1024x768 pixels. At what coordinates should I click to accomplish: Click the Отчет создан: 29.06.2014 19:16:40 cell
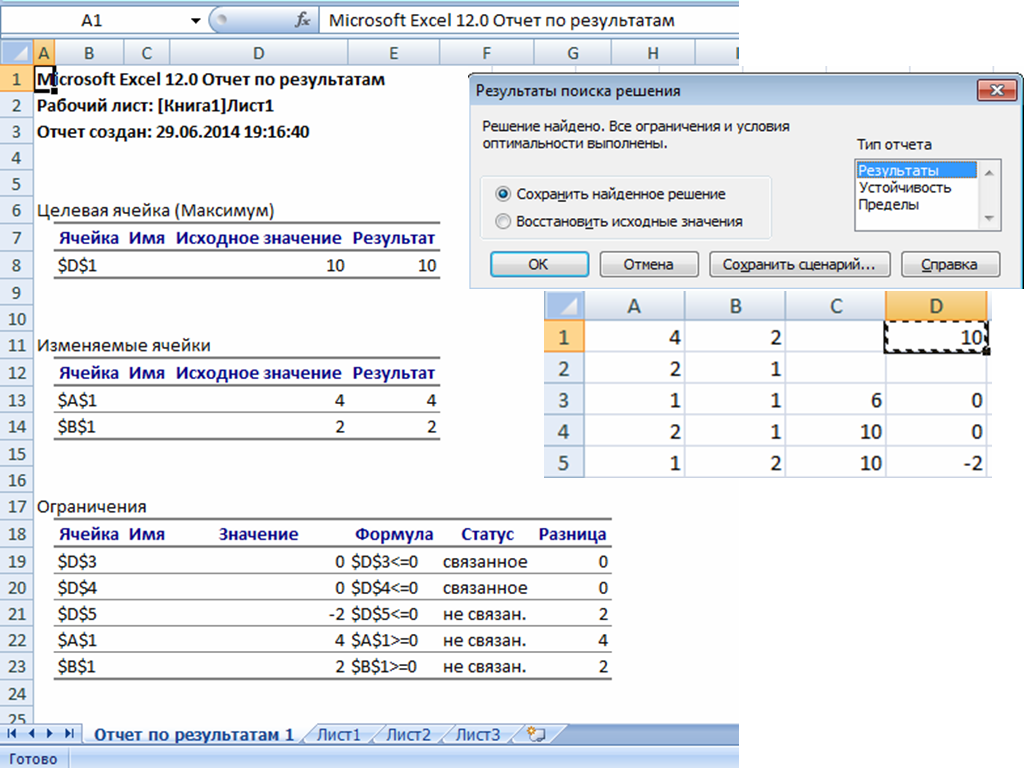173,132
